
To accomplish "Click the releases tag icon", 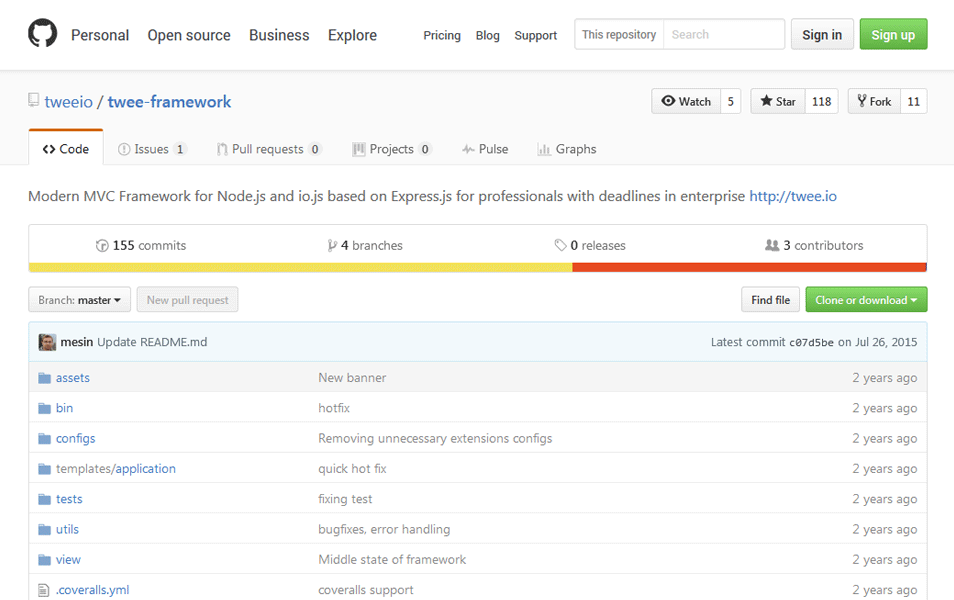I will pyautogui.click(x=560, y=245).
